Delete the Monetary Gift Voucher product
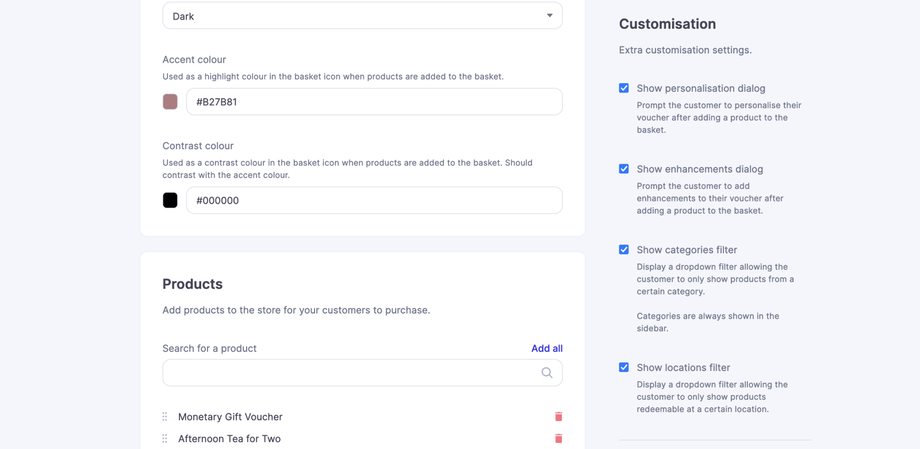This screenshot has height=449, width=920. [558, 417]
